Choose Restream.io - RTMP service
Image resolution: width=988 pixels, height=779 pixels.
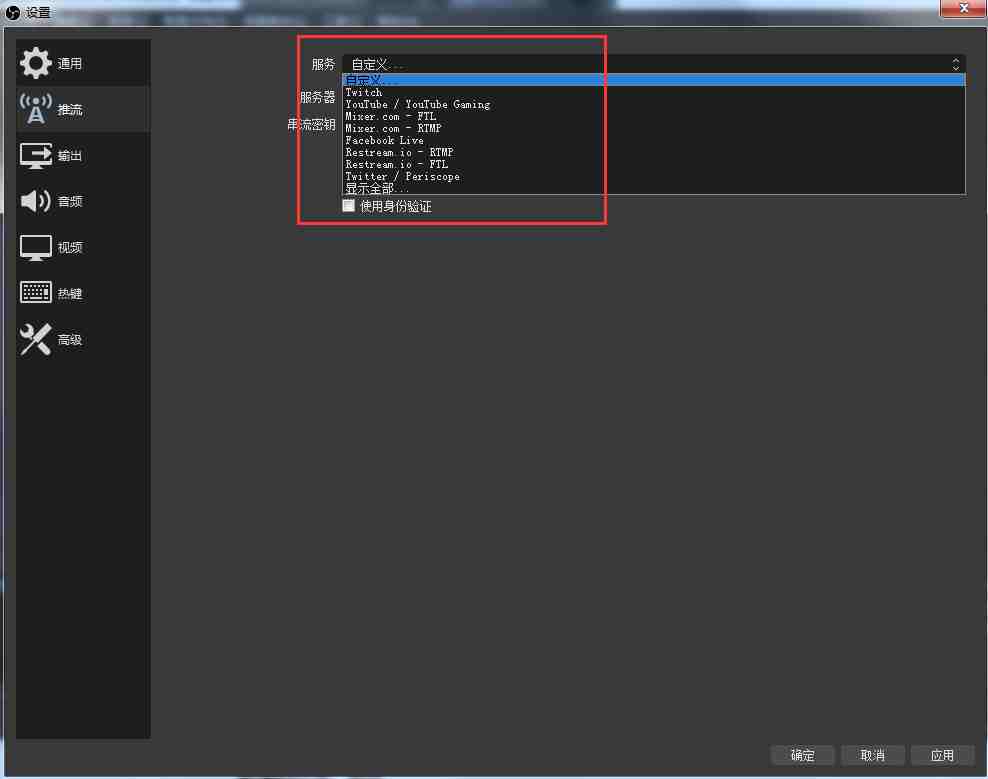pos(653,152)
